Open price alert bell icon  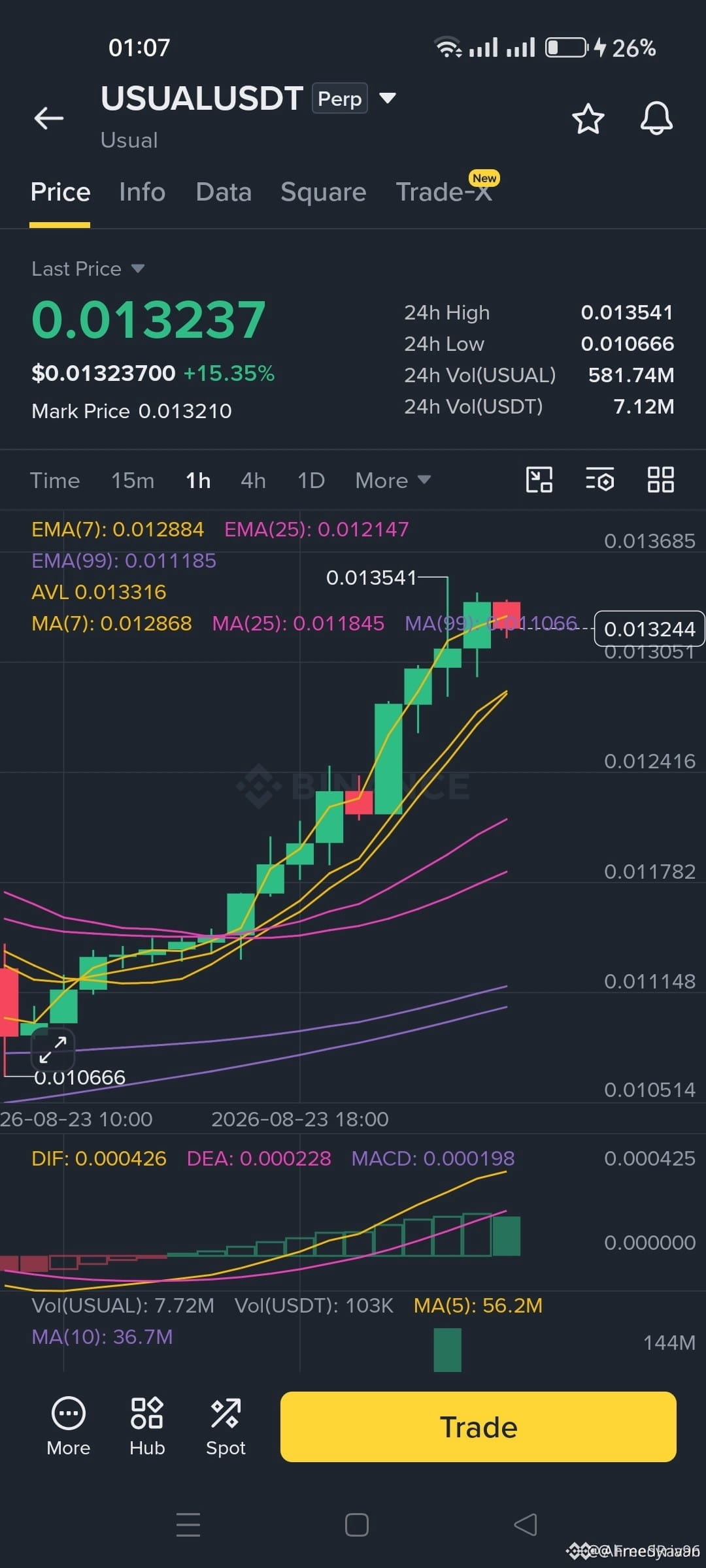tap(656, 118)
